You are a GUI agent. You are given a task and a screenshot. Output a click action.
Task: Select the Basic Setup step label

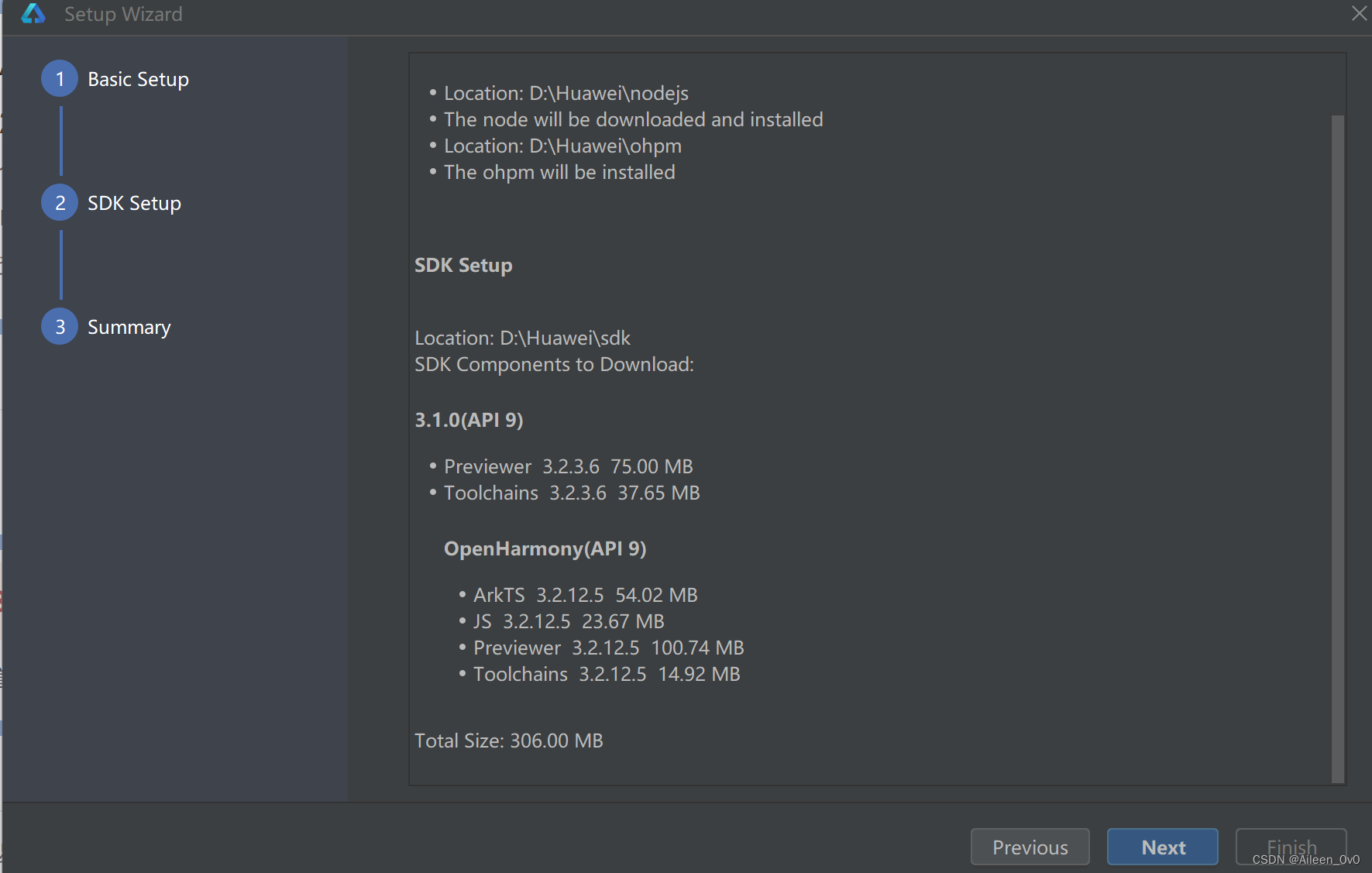pyautogui.click(x=138, y=79)
